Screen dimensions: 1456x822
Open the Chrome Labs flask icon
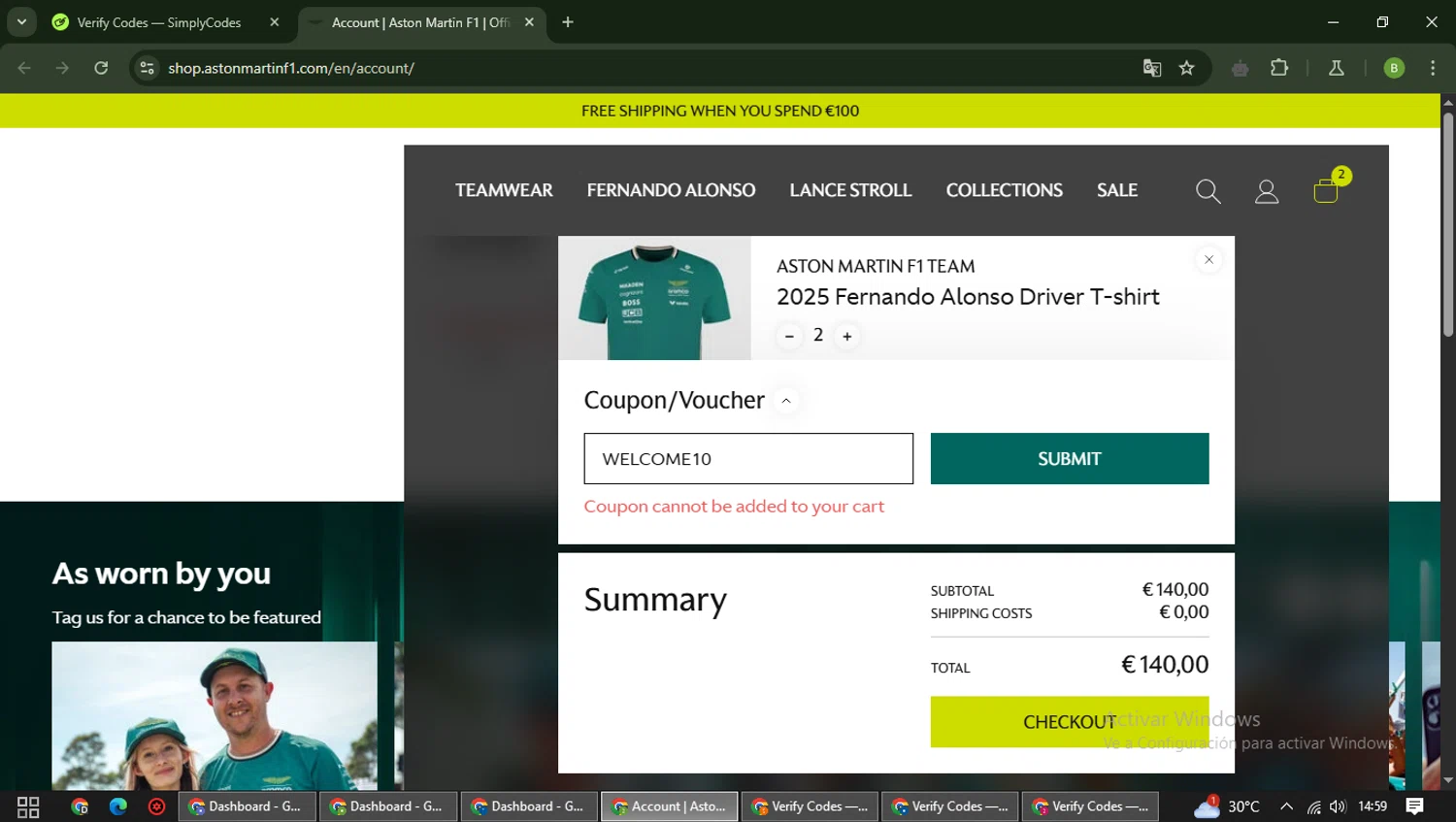pos(1337,68)
